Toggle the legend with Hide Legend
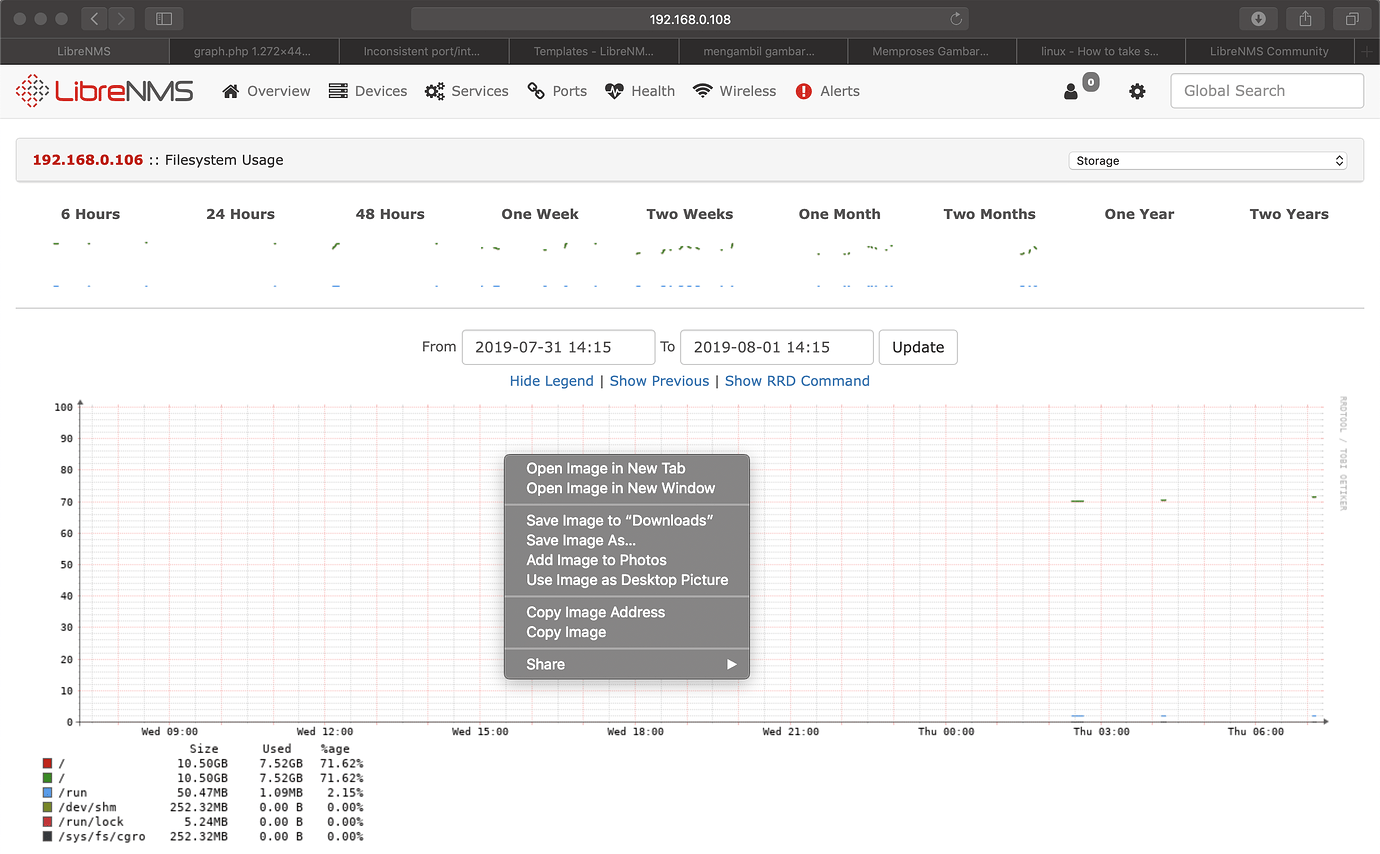Image resolution: width=1380 pixels, height=854 pixels. 551,381
